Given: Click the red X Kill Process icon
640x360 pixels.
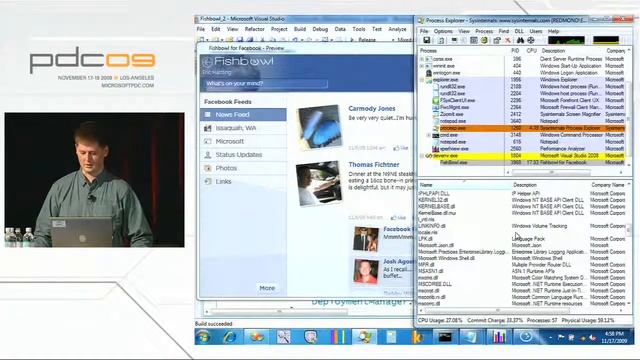Looking at the screenshot, I should (507, 40).
